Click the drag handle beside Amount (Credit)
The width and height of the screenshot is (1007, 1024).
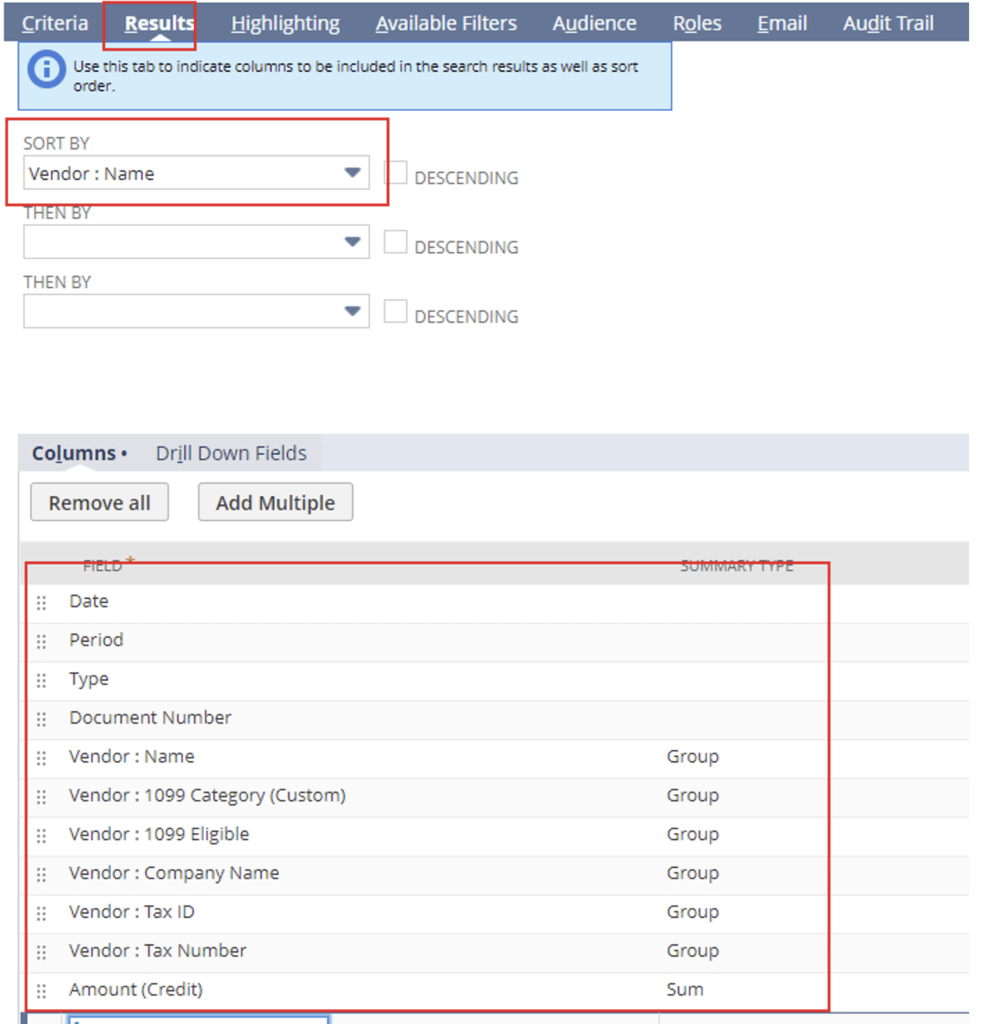tap(42, 991)
